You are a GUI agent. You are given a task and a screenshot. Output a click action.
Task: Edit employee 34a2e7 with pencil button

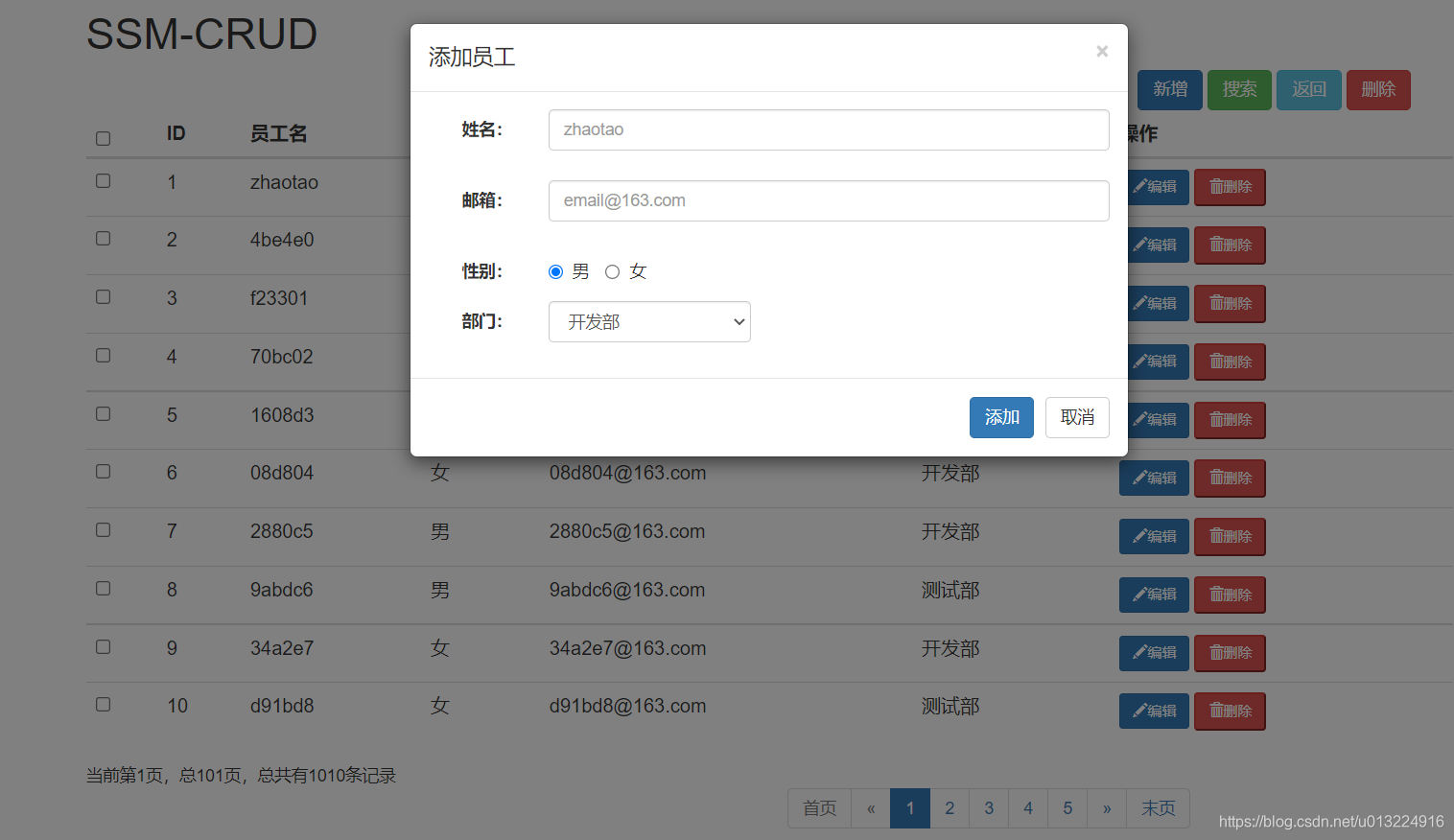(x=1154, y=653)
